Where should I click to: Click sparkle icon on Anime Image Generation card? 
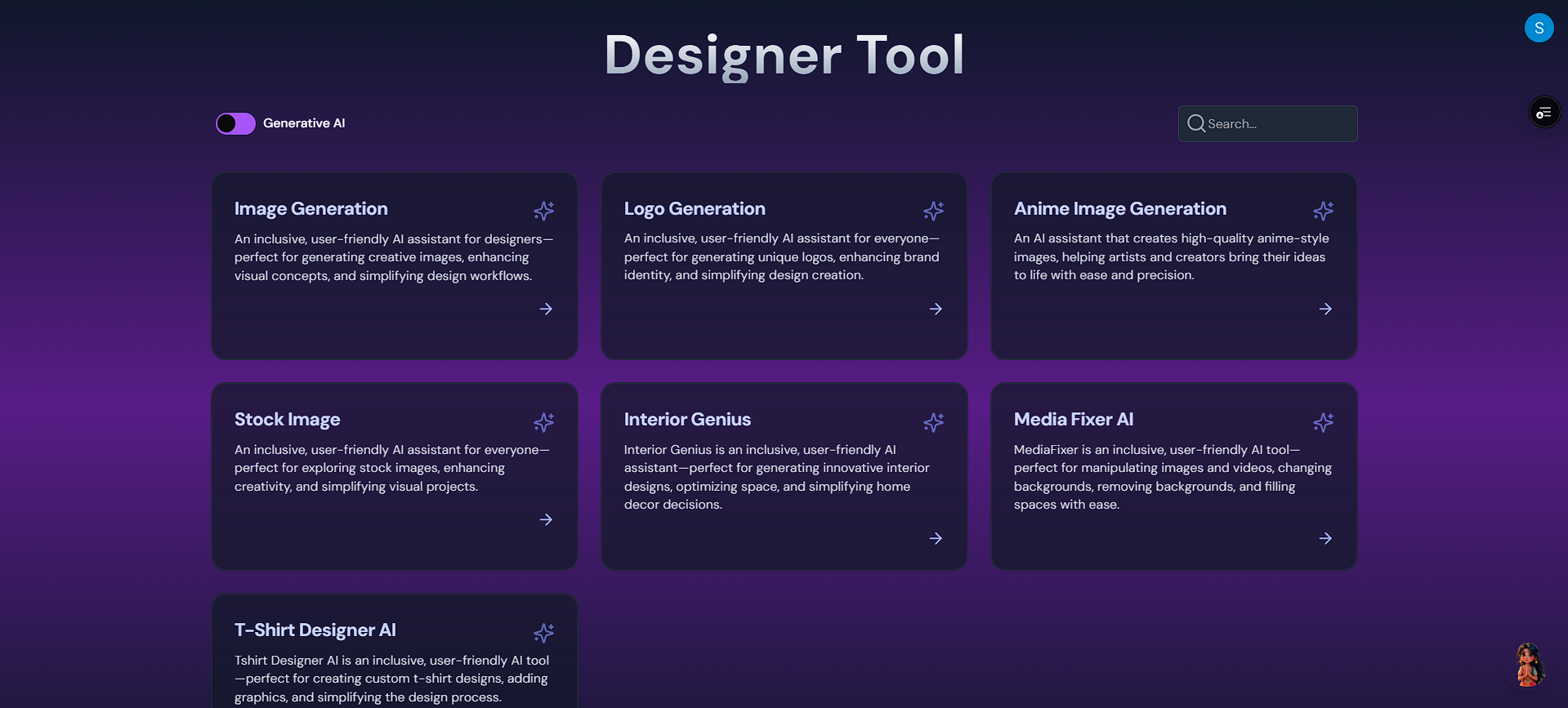(x=1324, y=211)
